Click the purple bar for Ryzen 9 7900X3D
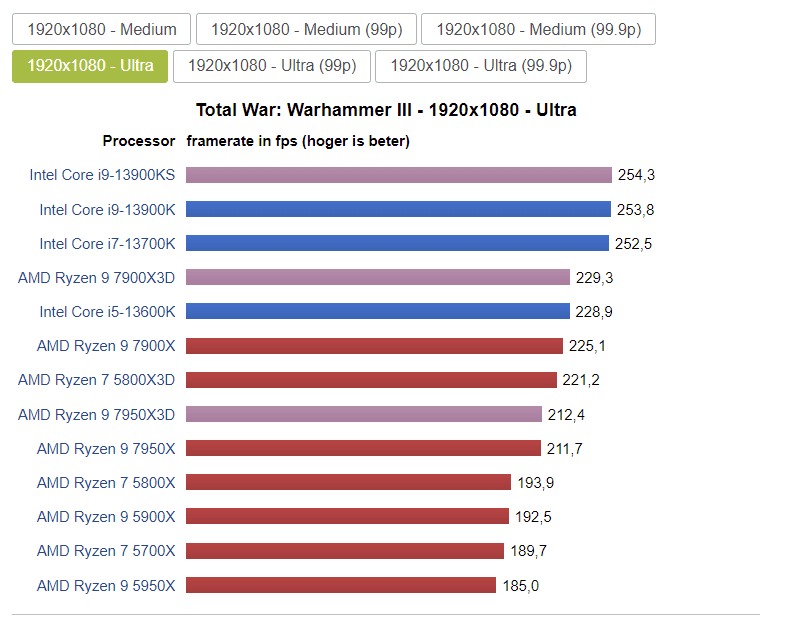 pyautogui.click(x=378, y=277)
